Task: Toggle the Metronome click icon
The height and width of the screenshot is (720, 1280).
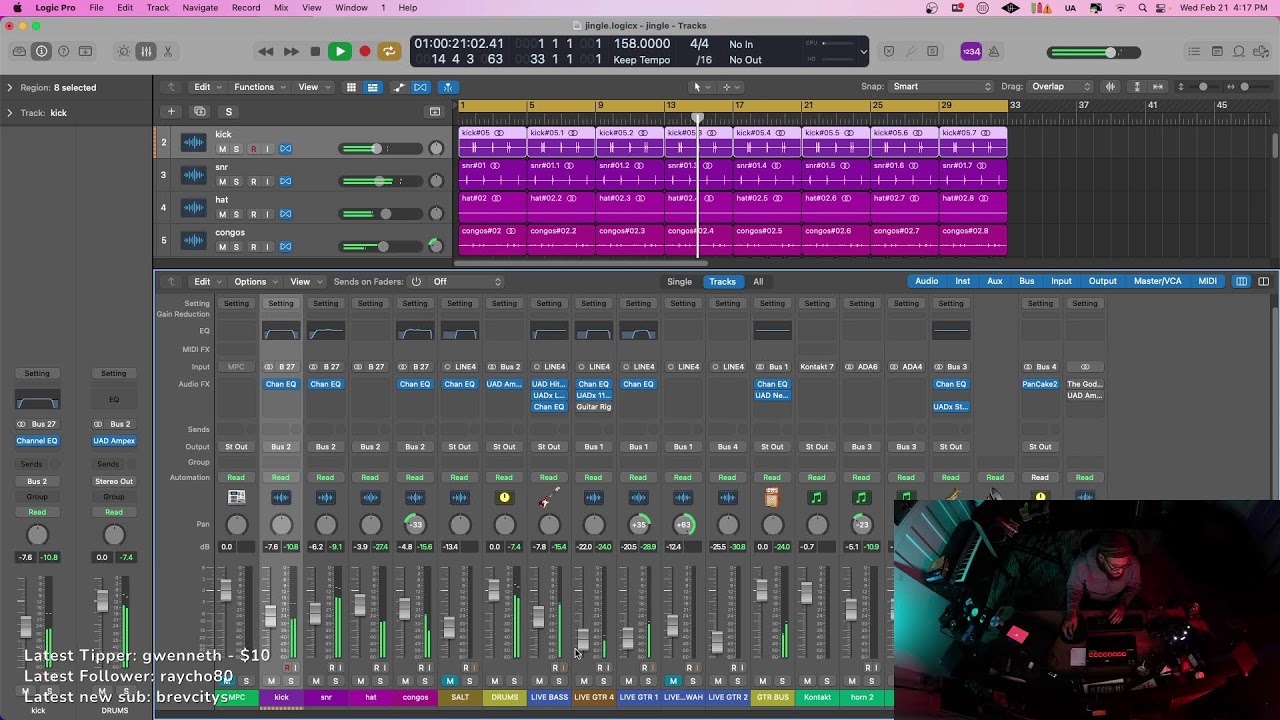Action: click(994, 51)
